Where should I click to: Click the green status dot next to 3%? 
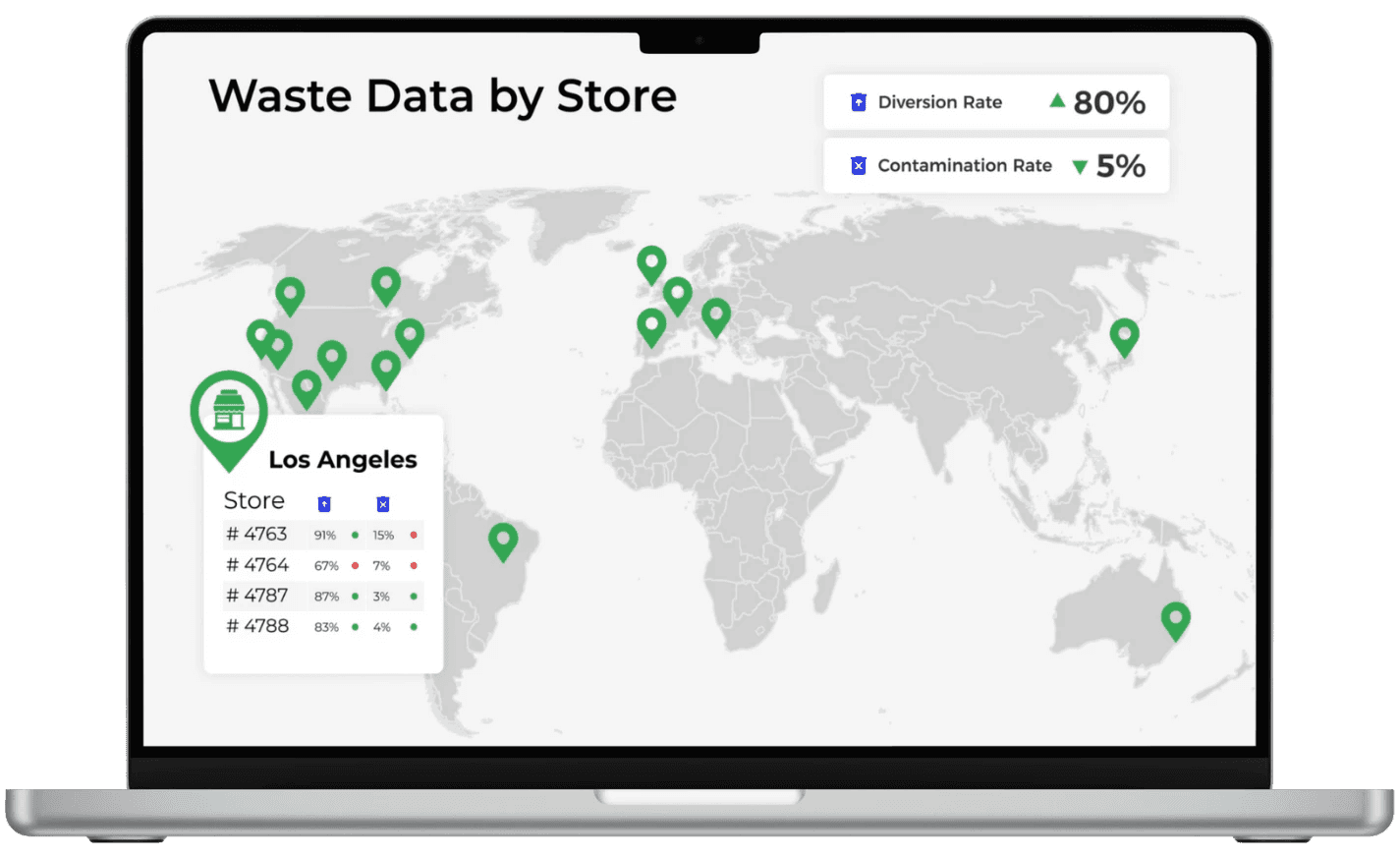pos(414,597)
